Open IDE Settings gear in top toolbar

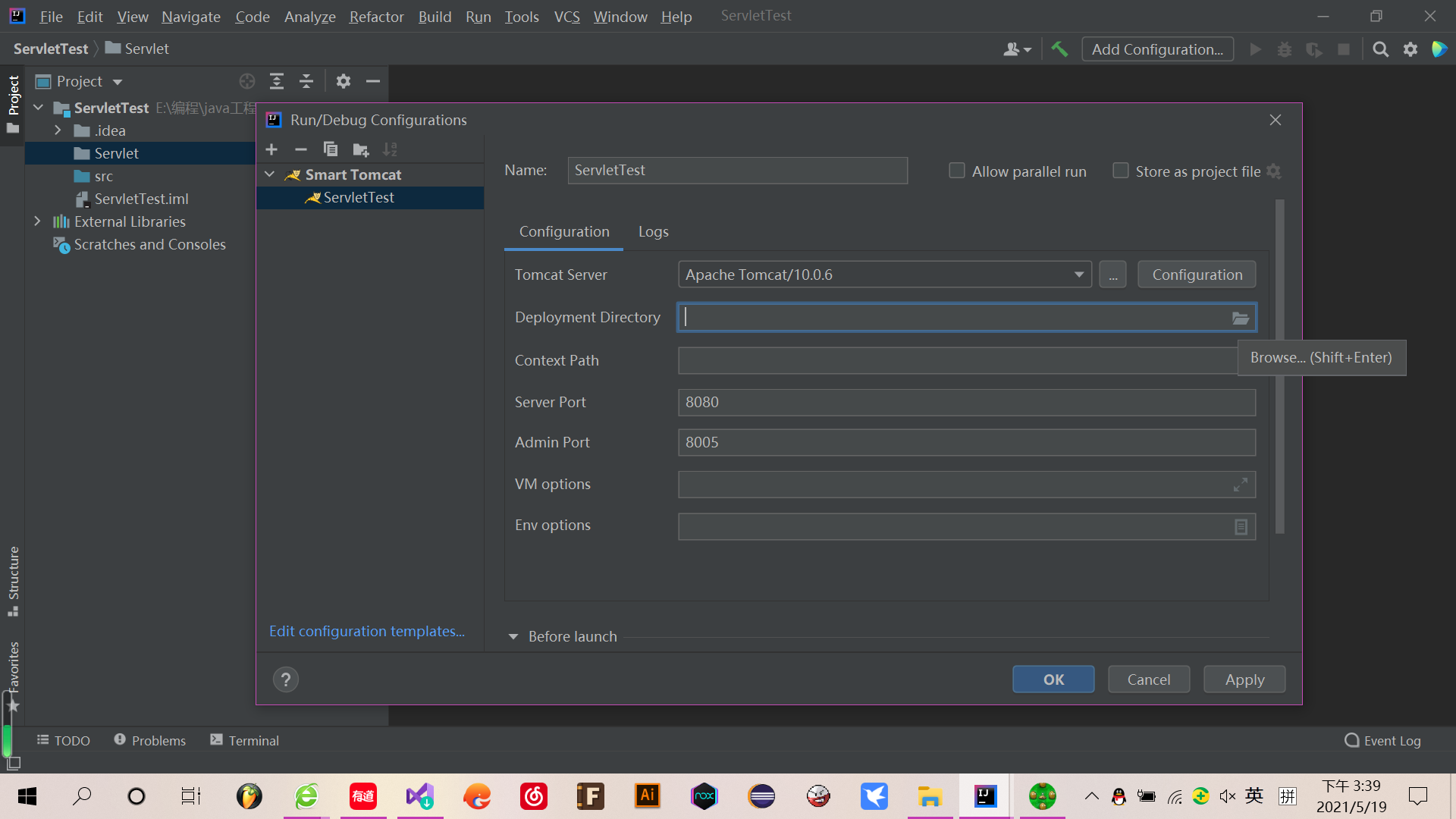click(x=1410, y=49)
